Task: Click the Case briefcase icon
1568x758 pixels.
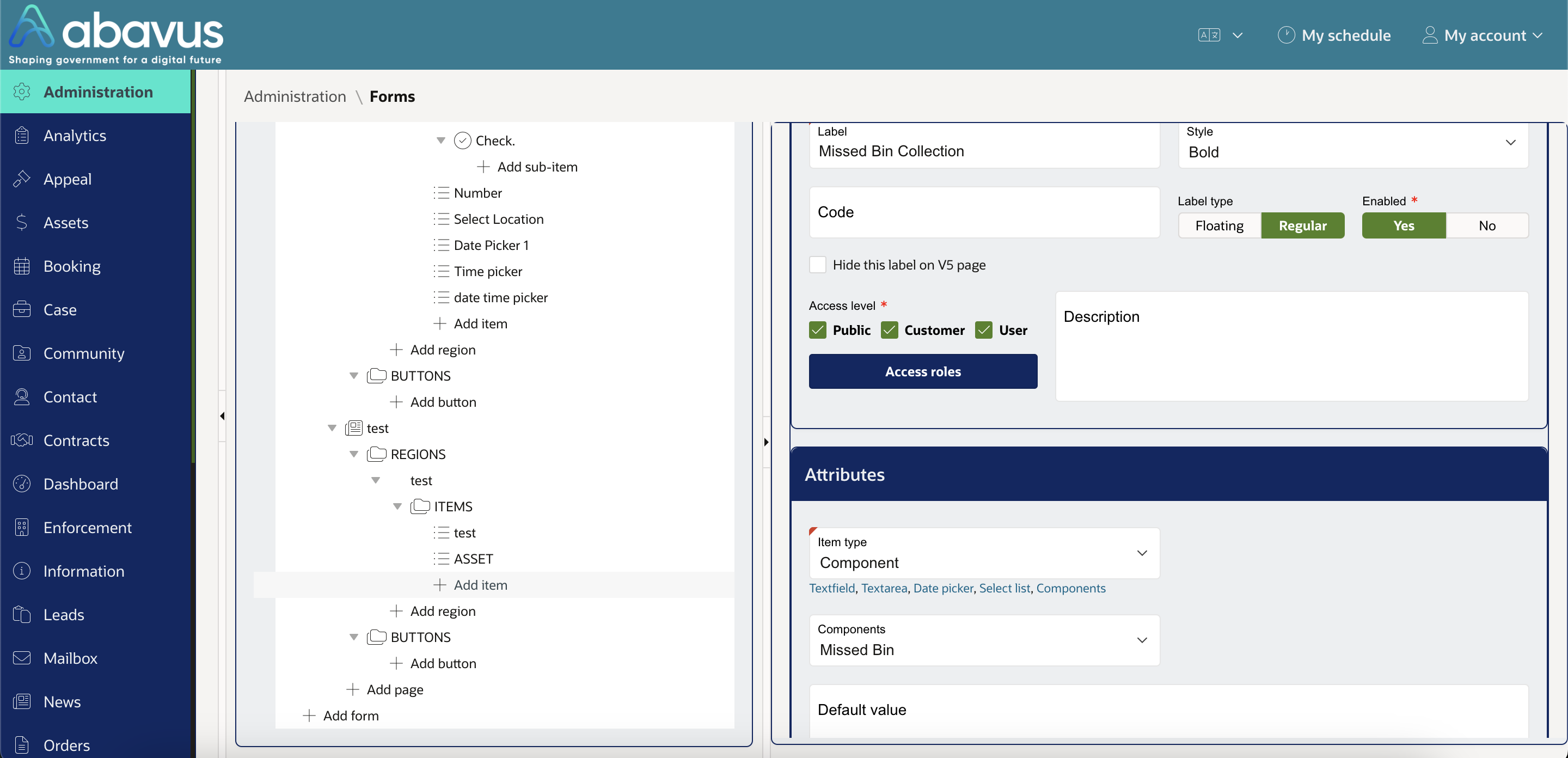Action: point(22,309)
